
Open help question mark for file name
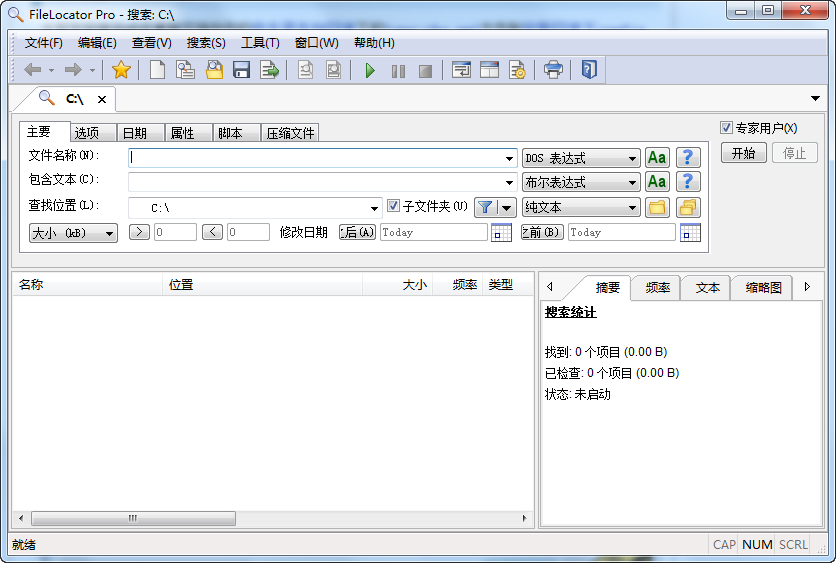click(x=688, y=158)
